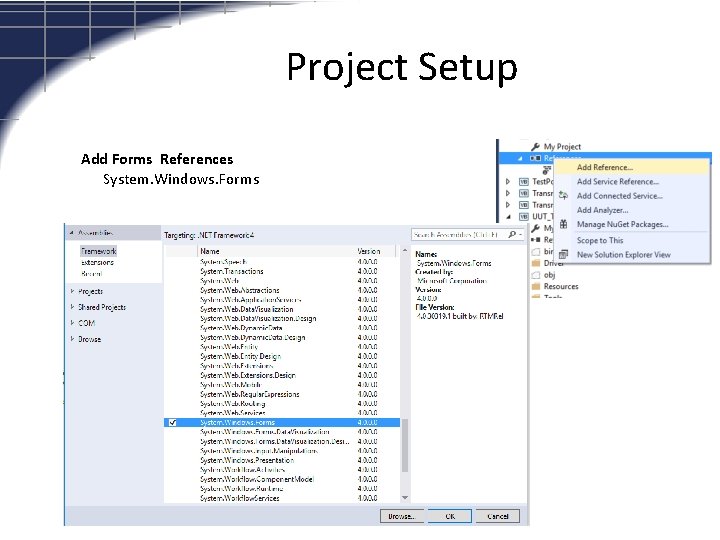Select the System.Workflow.ComponentModel row
This screenshot has width=720, height=540.
(x=282, y=479)
